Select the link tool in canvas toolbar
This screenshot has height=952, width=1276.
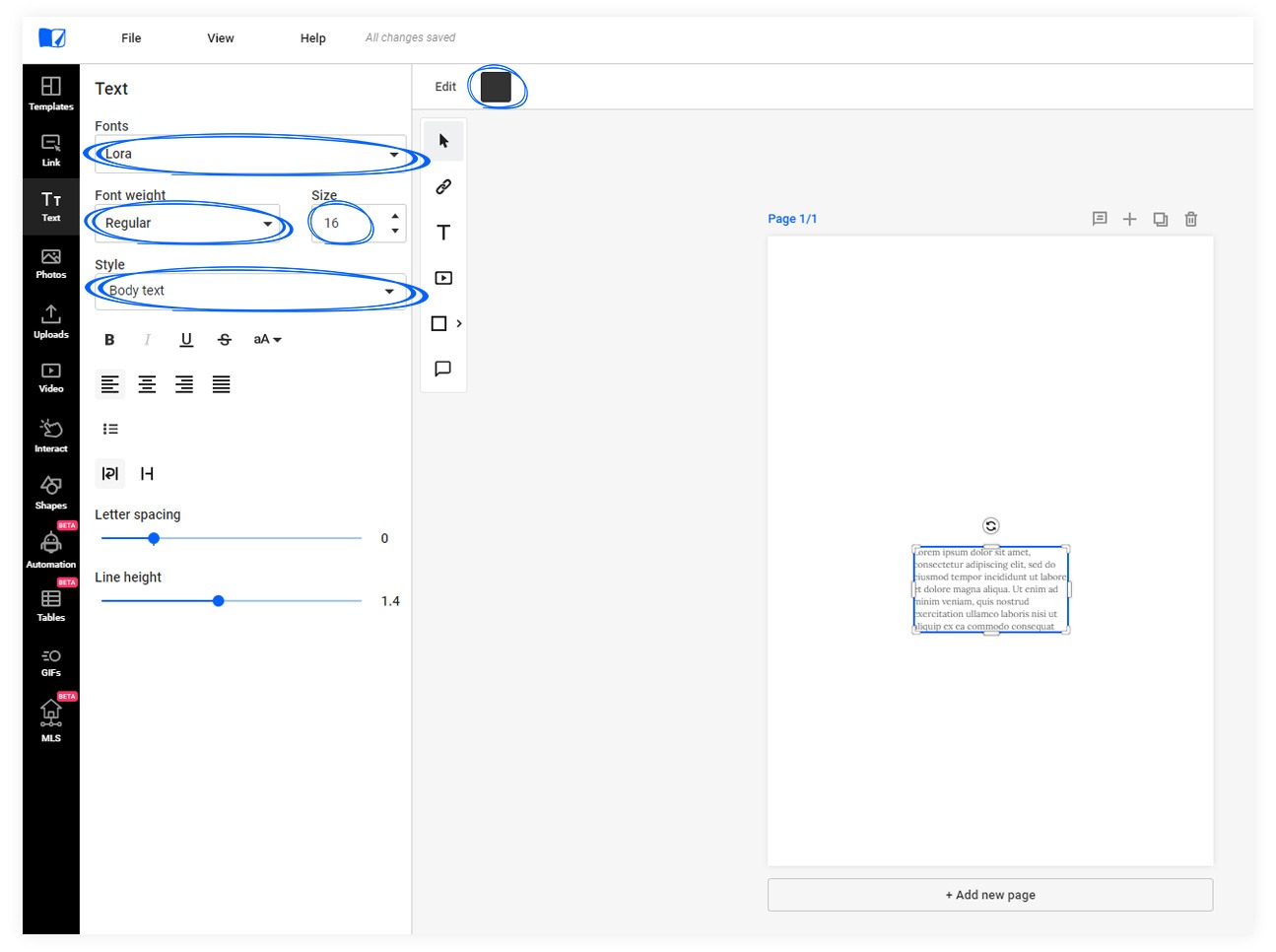point(443,186)
